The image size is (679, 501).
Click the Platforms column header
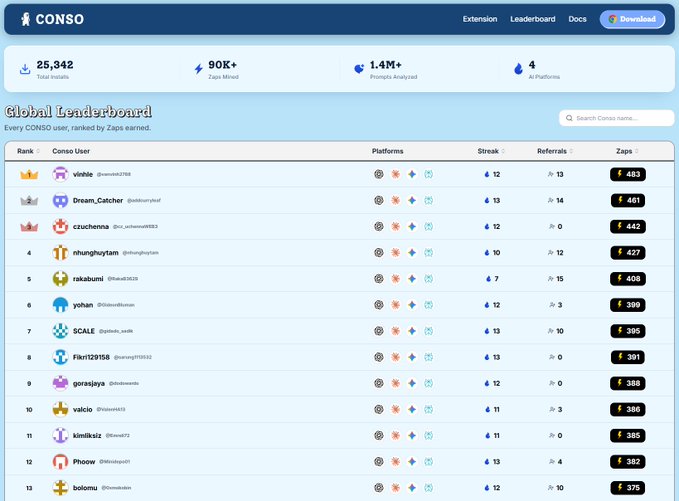coord(388,151)
